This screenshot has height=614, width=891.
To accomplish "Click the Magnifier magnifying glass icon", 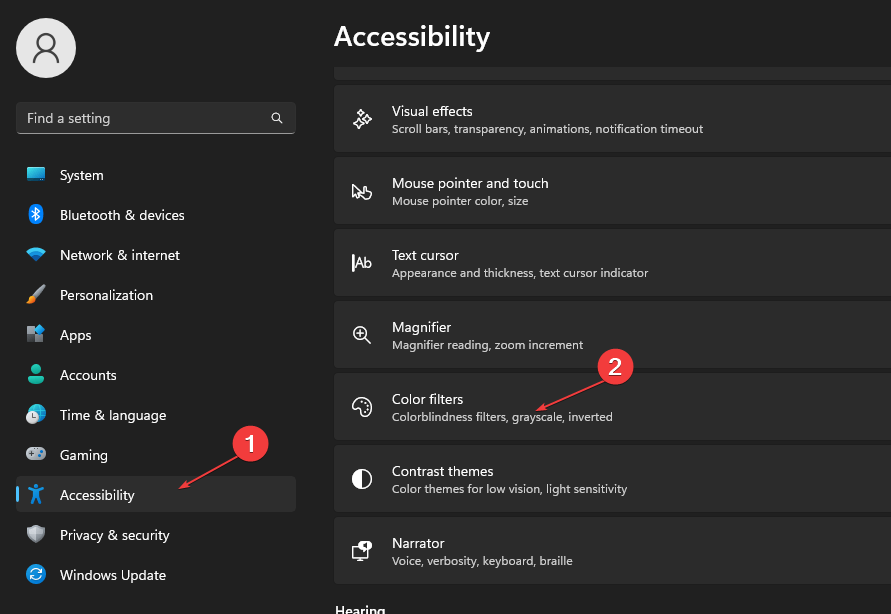I will click(362, 334).
